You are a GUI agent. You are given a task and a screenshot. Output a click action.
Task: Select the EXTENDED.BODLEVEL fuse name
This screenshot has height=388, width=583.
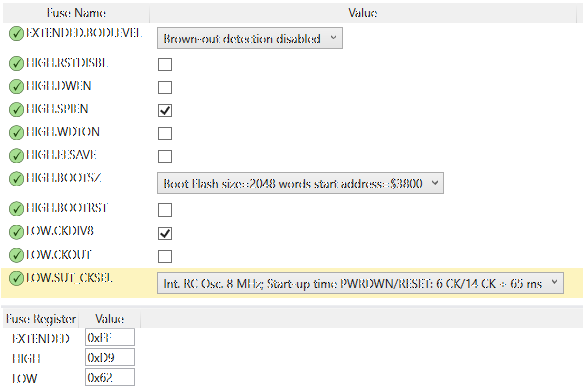[84, 33]
